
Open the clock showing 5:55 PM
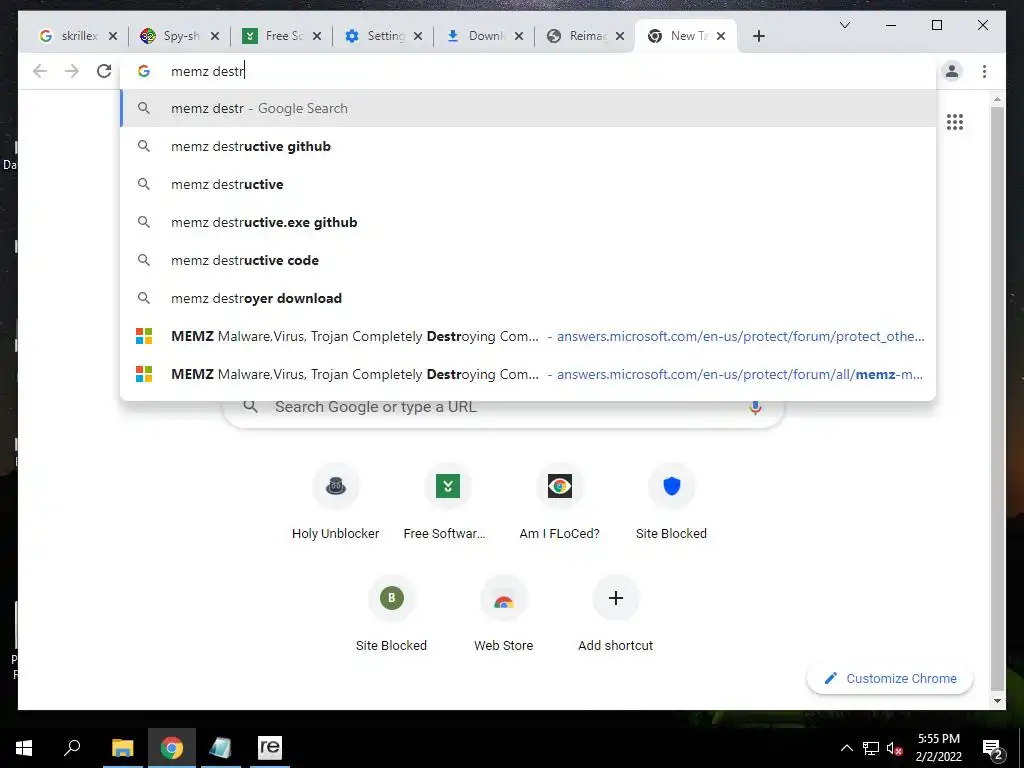(x=938, y=748)
